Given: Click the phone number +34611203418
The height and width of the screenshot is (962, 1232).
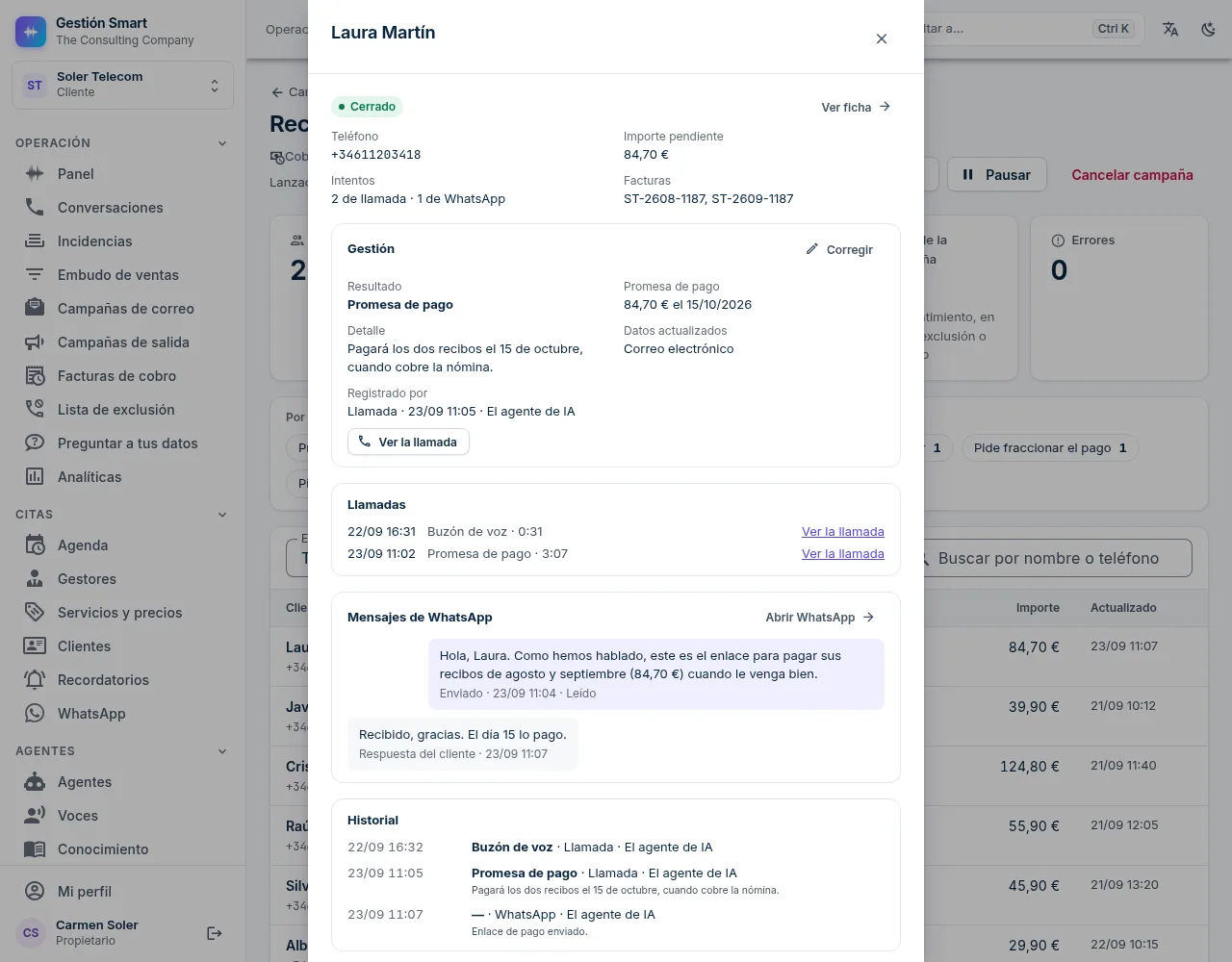Looking at the screenshot, I should [376, 155].
